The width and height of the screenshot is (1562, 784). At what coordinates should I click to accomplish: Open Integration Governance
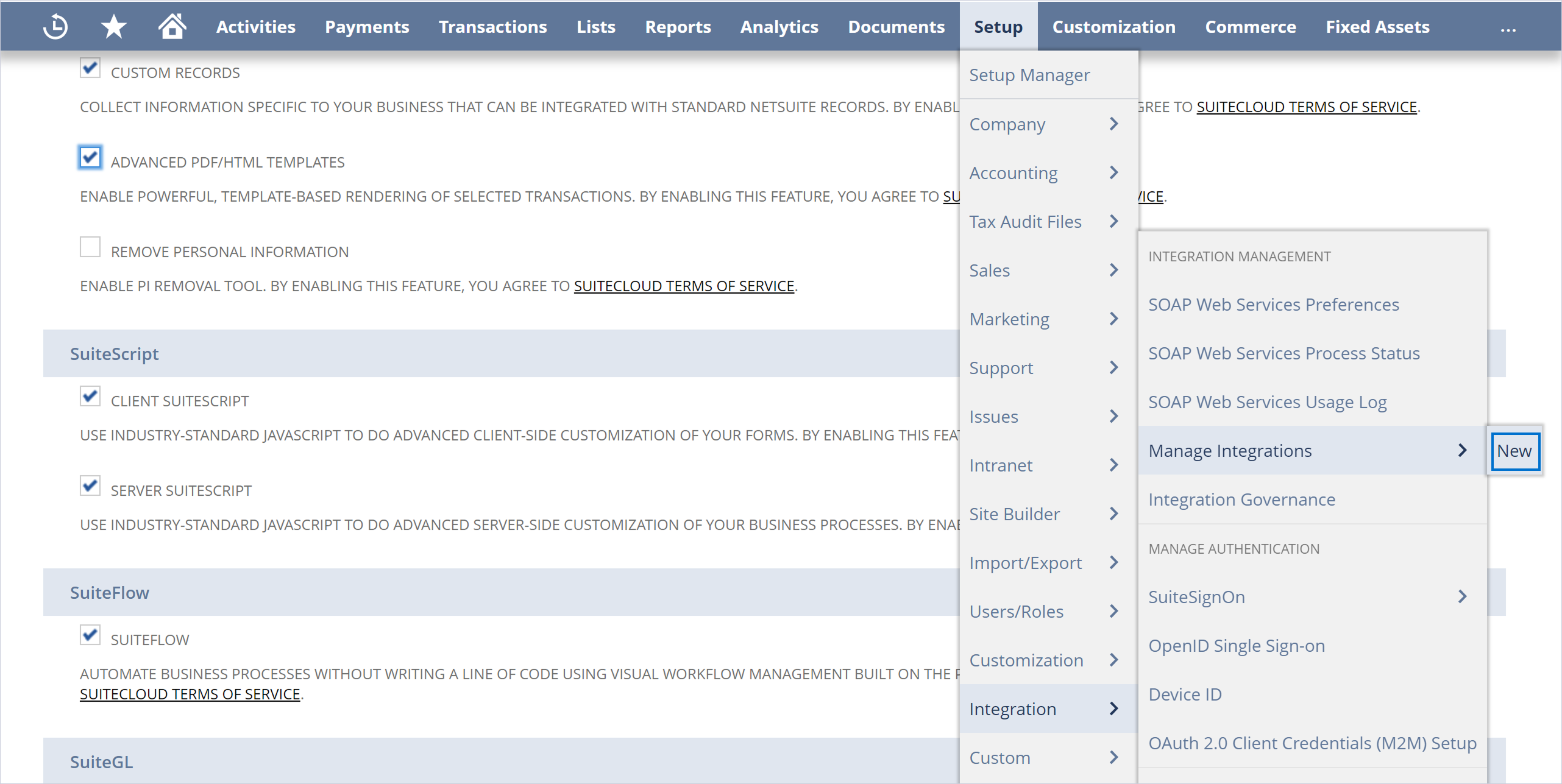1312,499
